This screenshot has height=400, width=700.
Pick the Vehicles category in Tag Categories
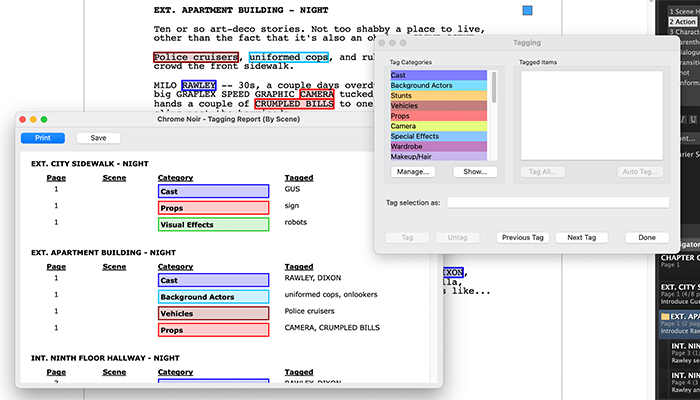pos(439,105)
